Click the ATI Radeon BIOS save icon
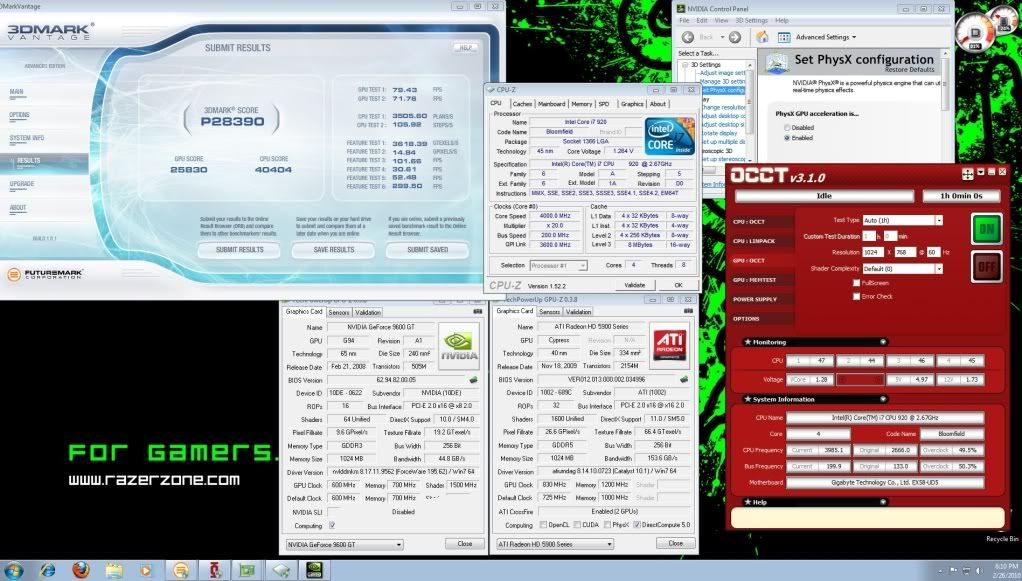The height and width of the screenshot is (581, 1022). click(x=685, y=380)
